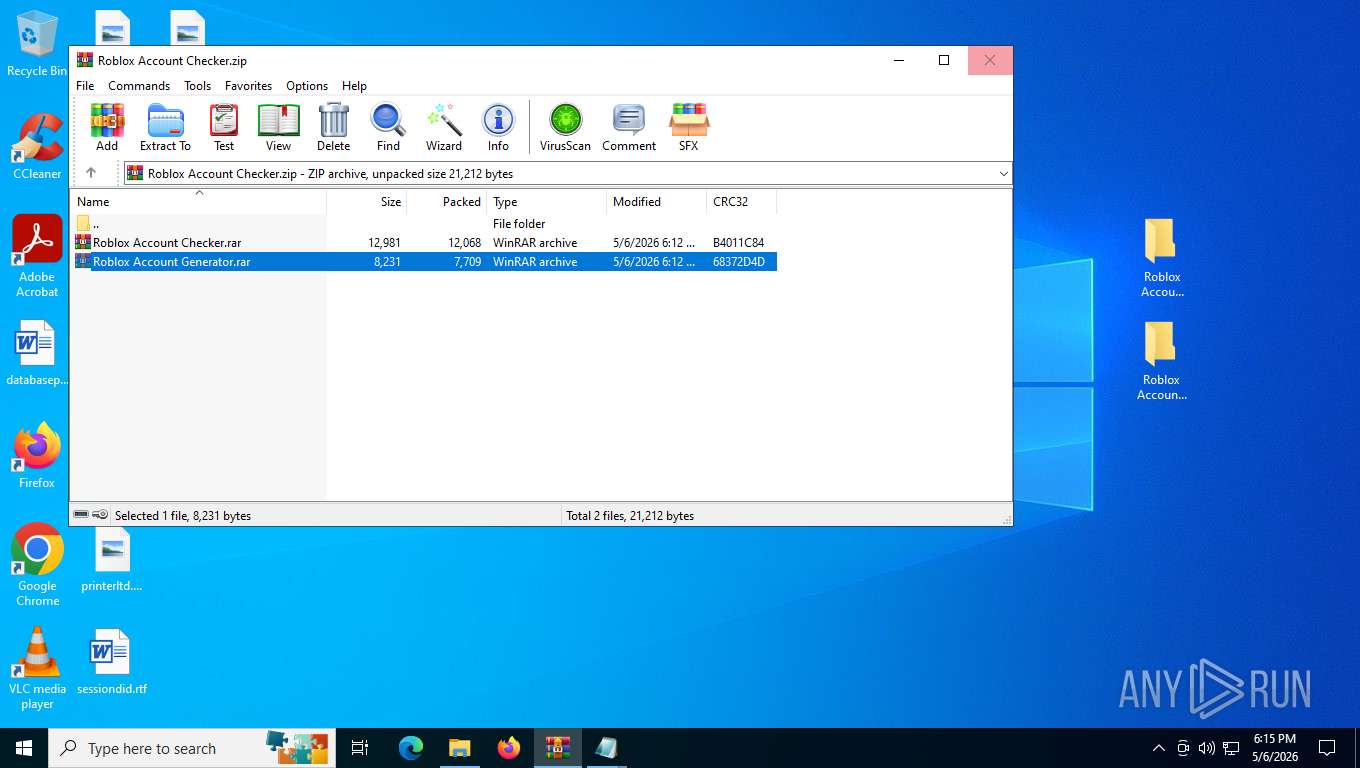Click the Windows Start button
The width and height of the screenshot is (1360, 768).
24,748
